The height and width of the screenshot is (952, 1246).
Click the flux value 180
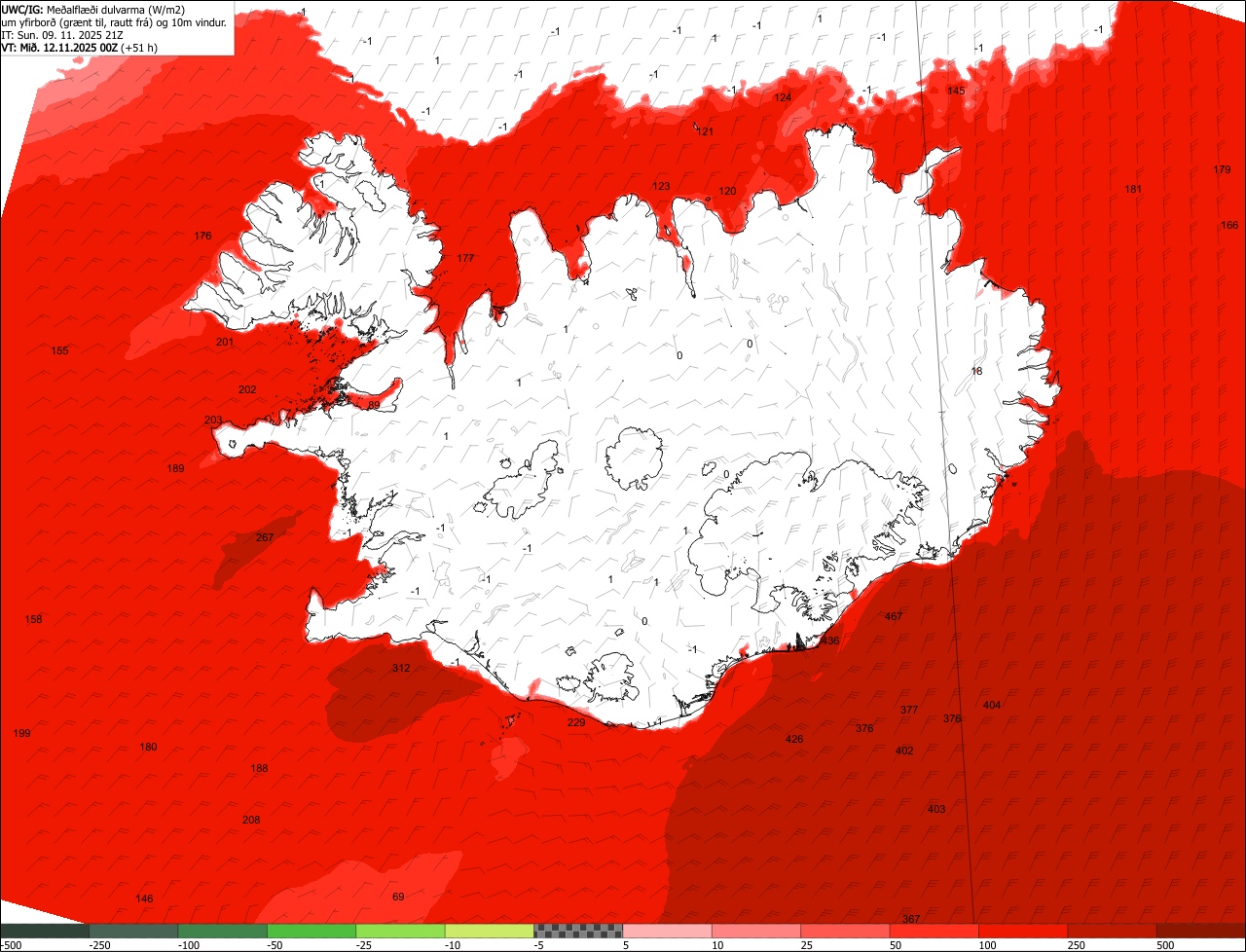pos(148,747)
